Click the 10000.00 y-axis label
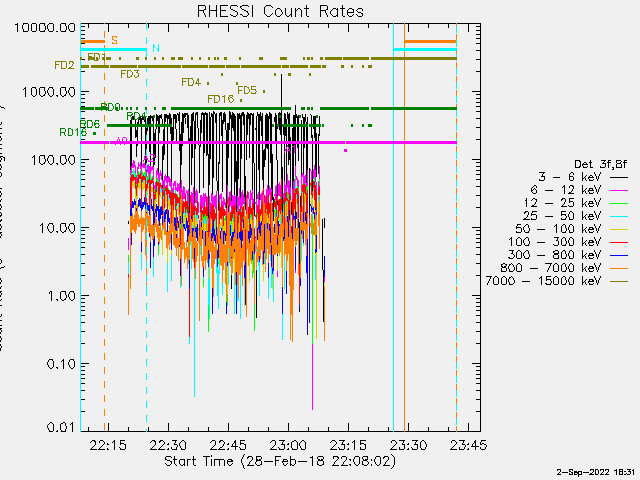Screen dimensions: 640x480 45,28
